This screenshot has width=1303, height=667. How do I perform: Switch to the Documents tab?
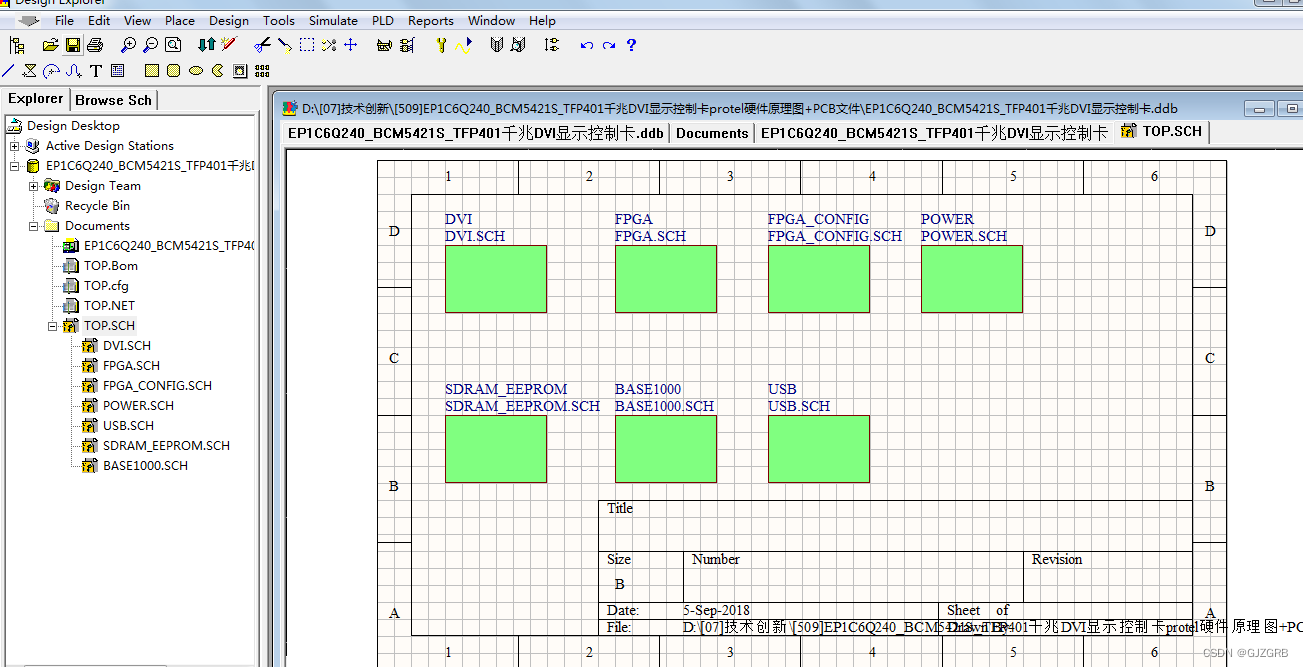coord(711,132)
